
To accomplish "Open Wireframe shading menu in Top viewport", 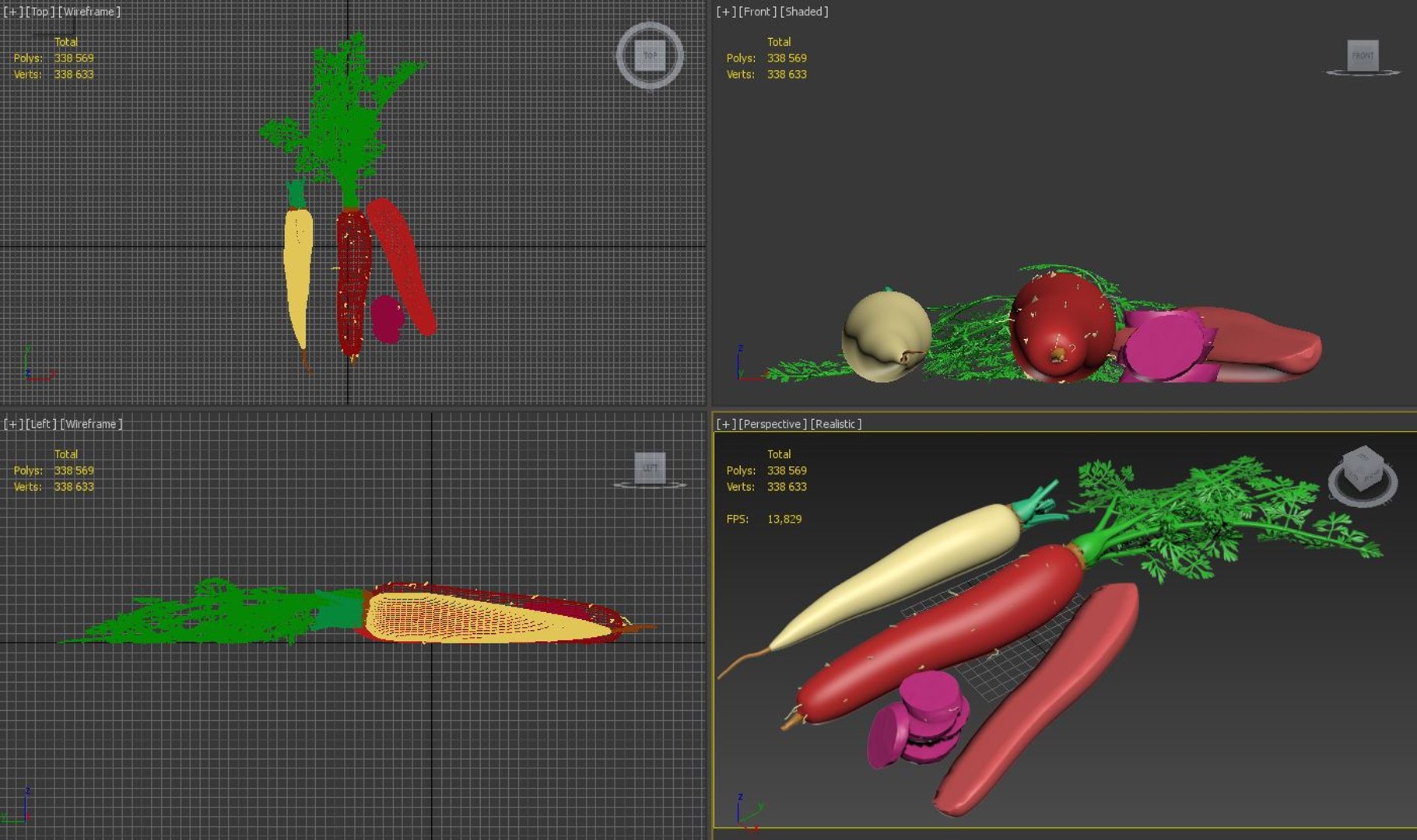I will (x=89, y=12).
